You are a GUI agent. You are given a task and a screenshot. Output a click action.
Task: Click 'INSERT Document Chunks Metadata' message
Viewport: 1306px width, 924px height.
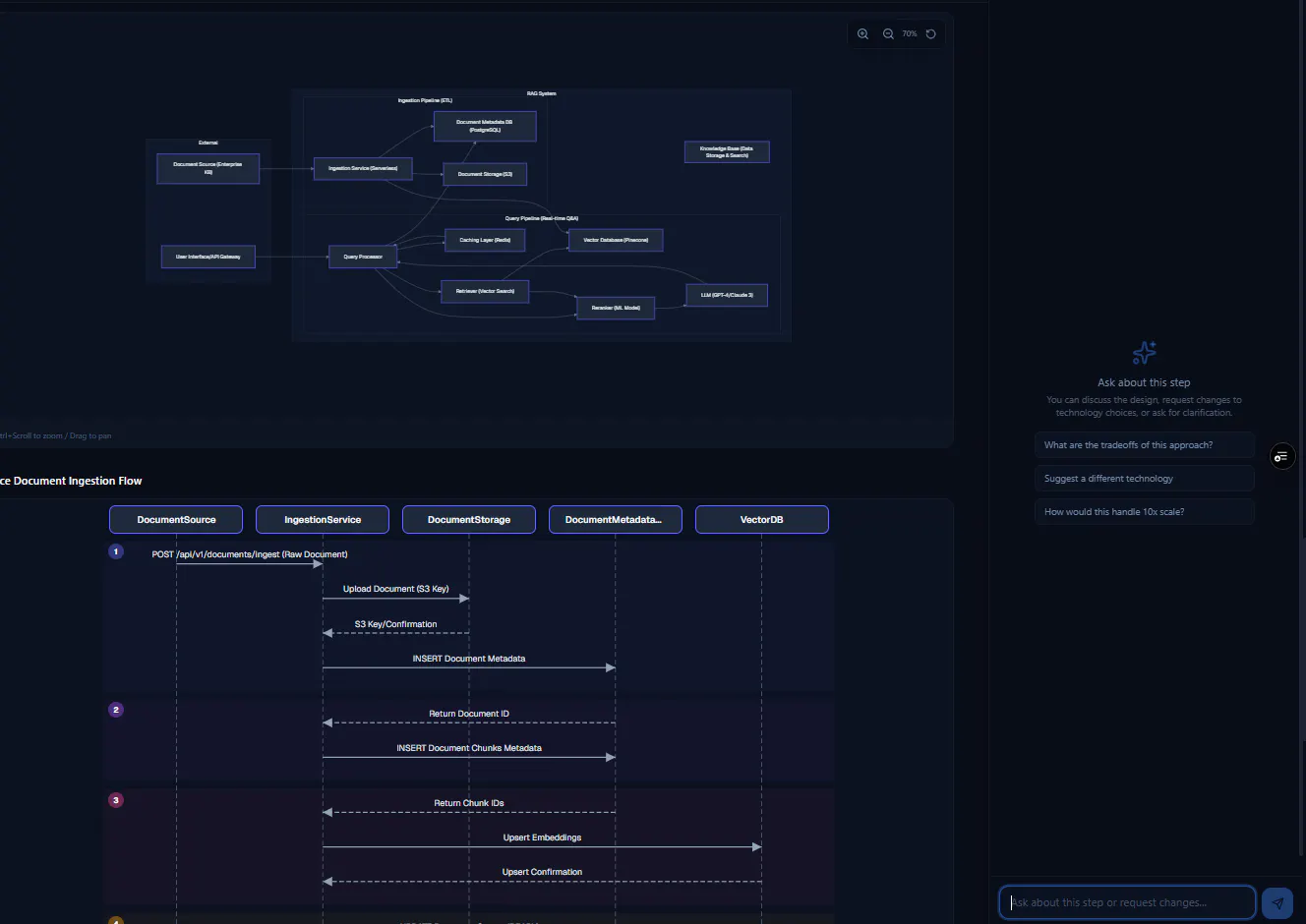469,748
